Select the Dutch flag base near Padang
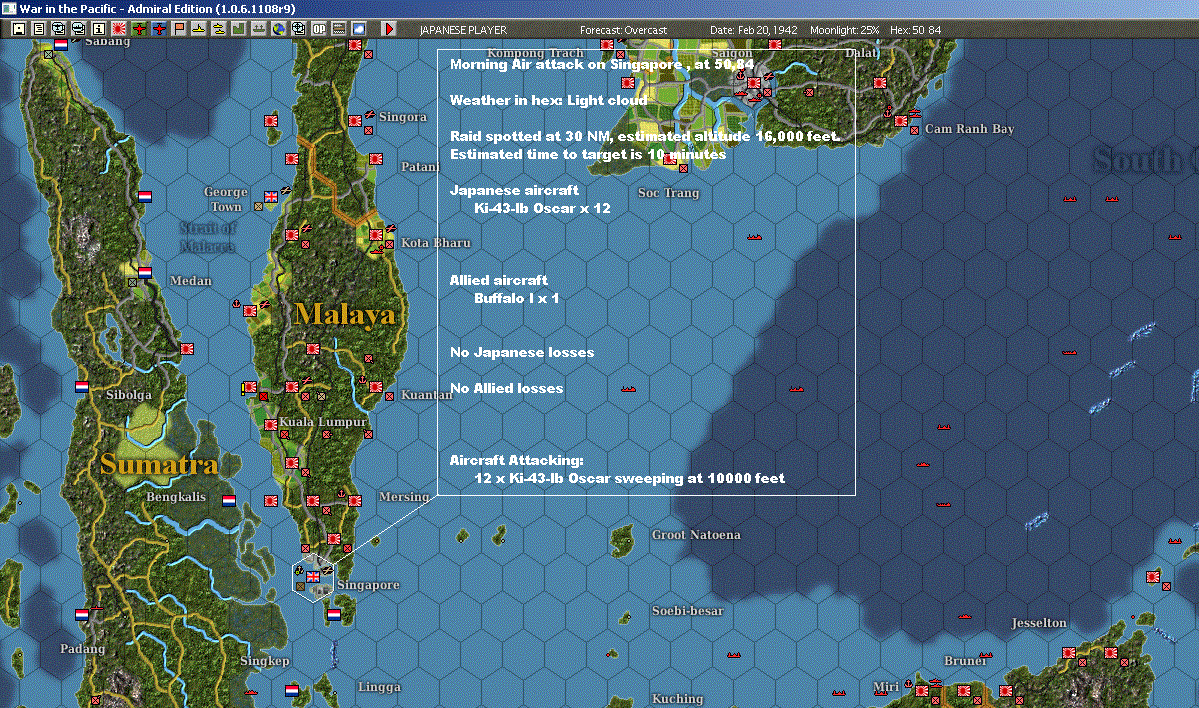 pyautogui.click(x=82, y=615)
